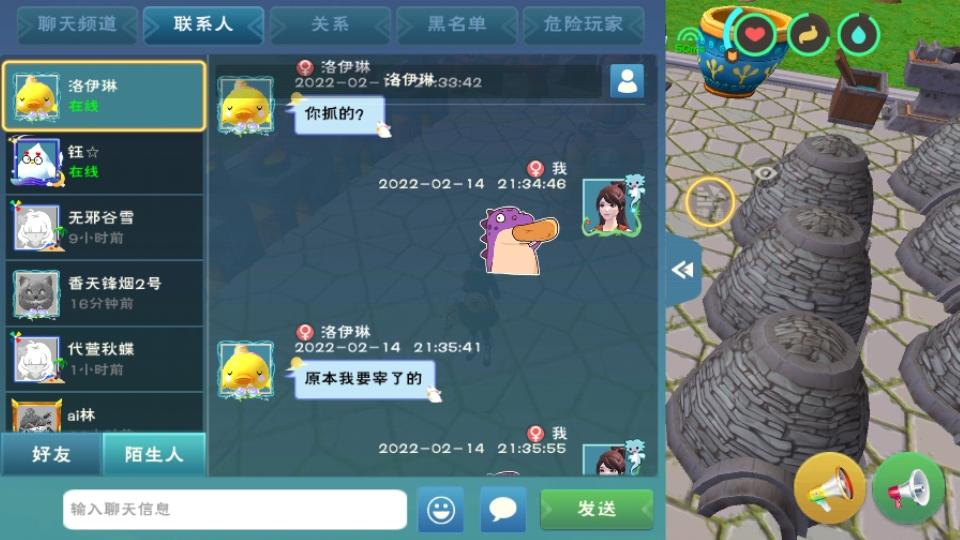Screen dimensions: 960x540
Task: Tap the blue water drop thirst icon
Action: tap(858, 34)
